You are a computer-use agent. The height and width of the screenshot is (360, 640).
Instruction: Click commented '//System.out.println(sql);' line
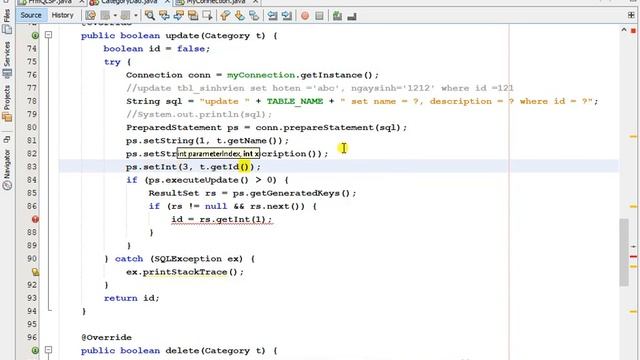click(x=199, y=114)
